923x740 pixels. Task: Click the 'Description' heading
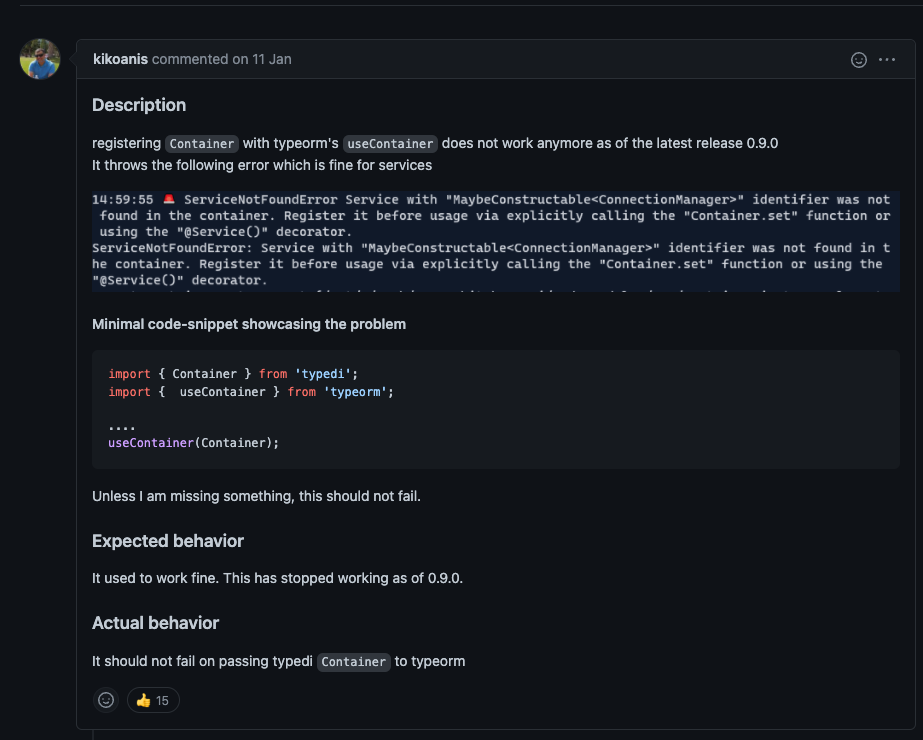point(139,105)
